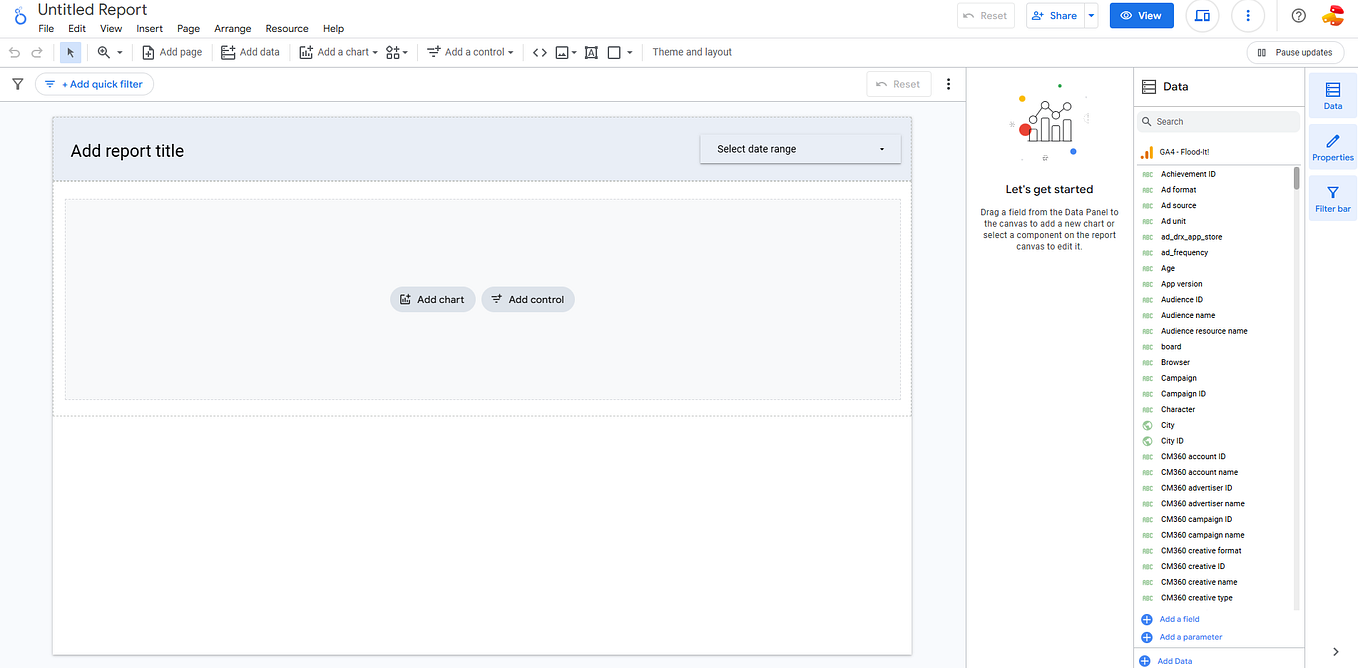Screen dimensions: 1358x668
Task: Open the presentation preview icon near View button
Action: pyautogui.click(x=1201, y=16)
